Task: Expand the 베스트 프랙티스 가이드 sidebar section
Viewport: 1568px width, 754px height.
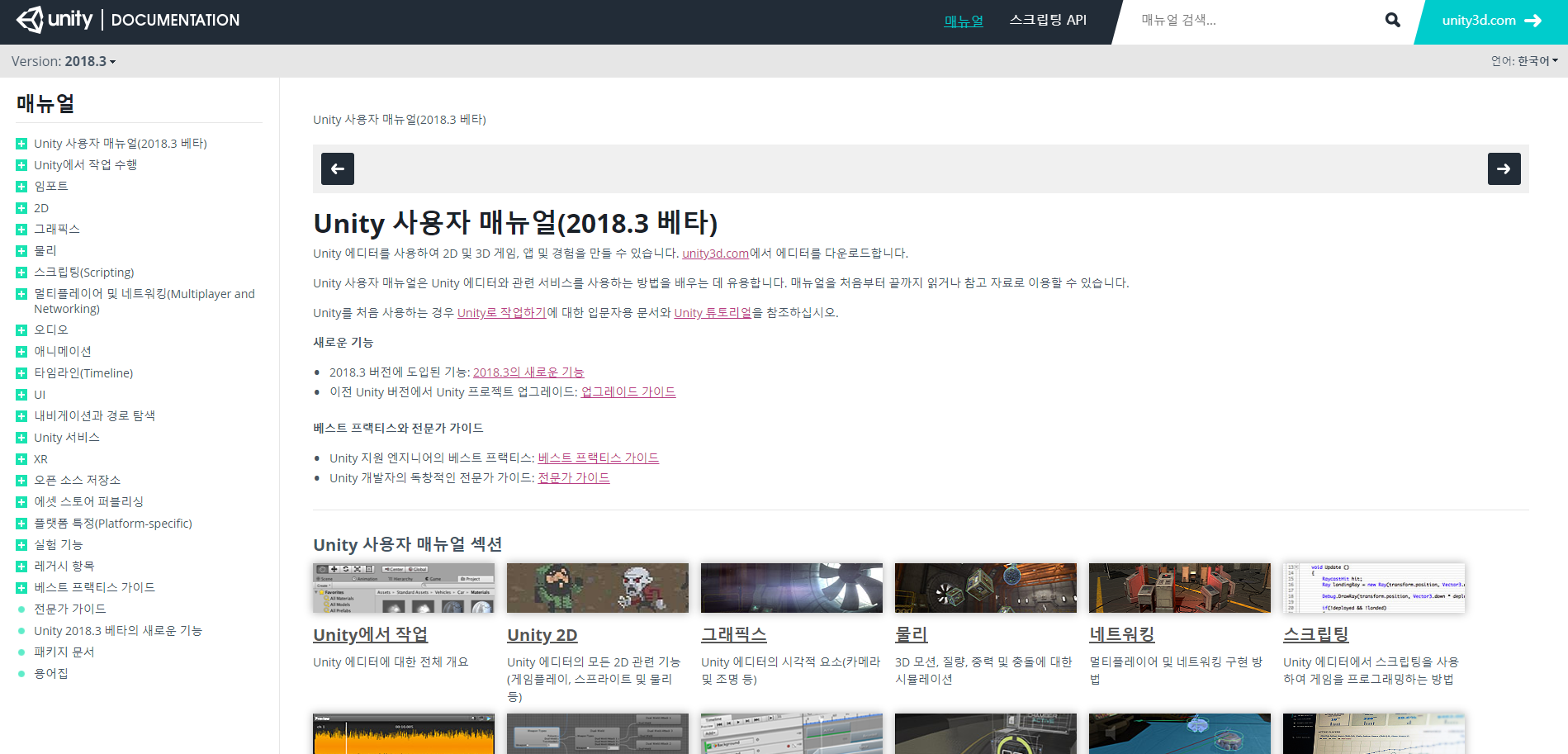Action: pos(21,588)
